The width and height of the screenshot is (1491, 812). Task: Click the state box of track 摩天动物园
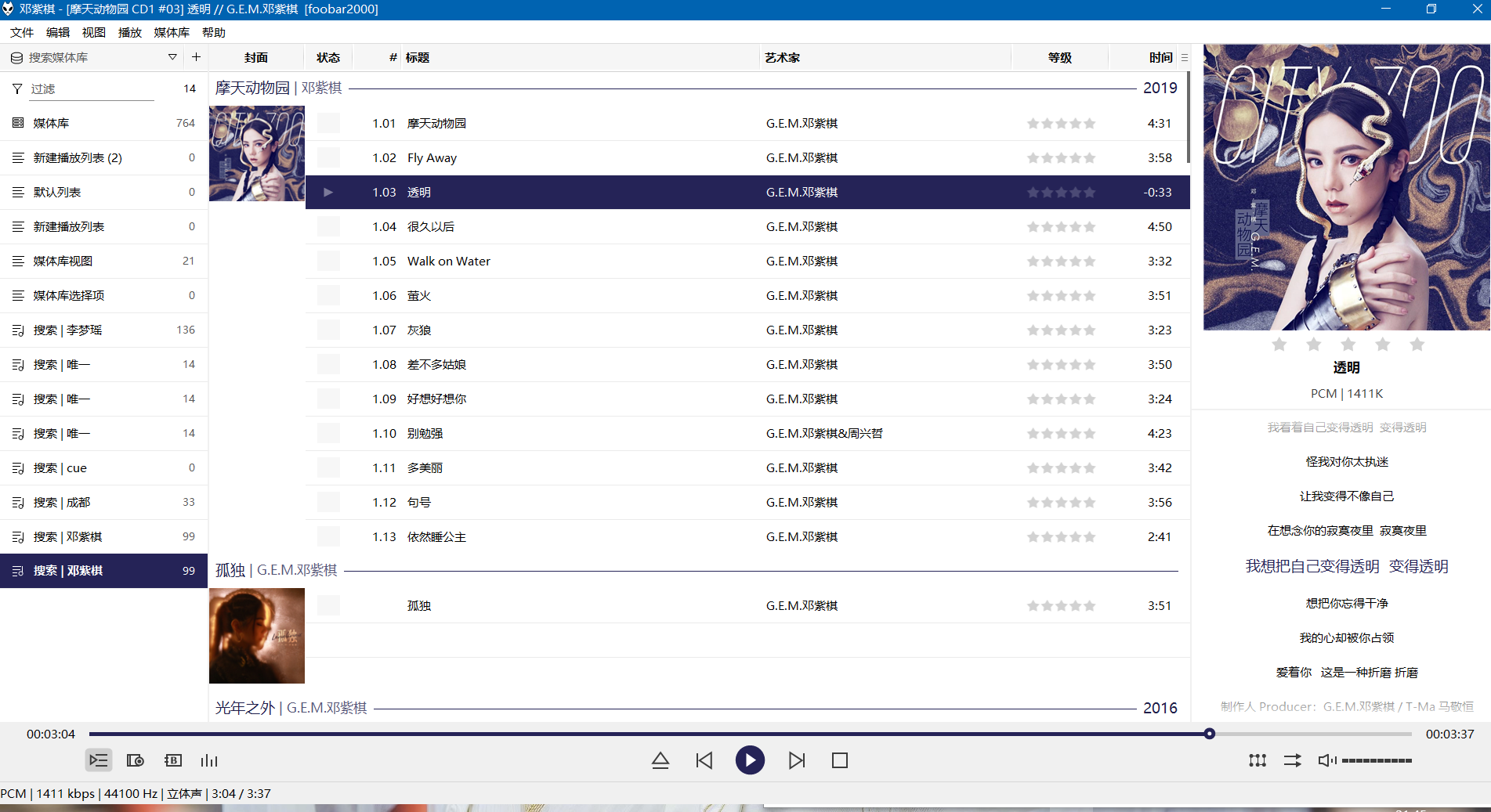pyautogui.click(x=328, y=123)
